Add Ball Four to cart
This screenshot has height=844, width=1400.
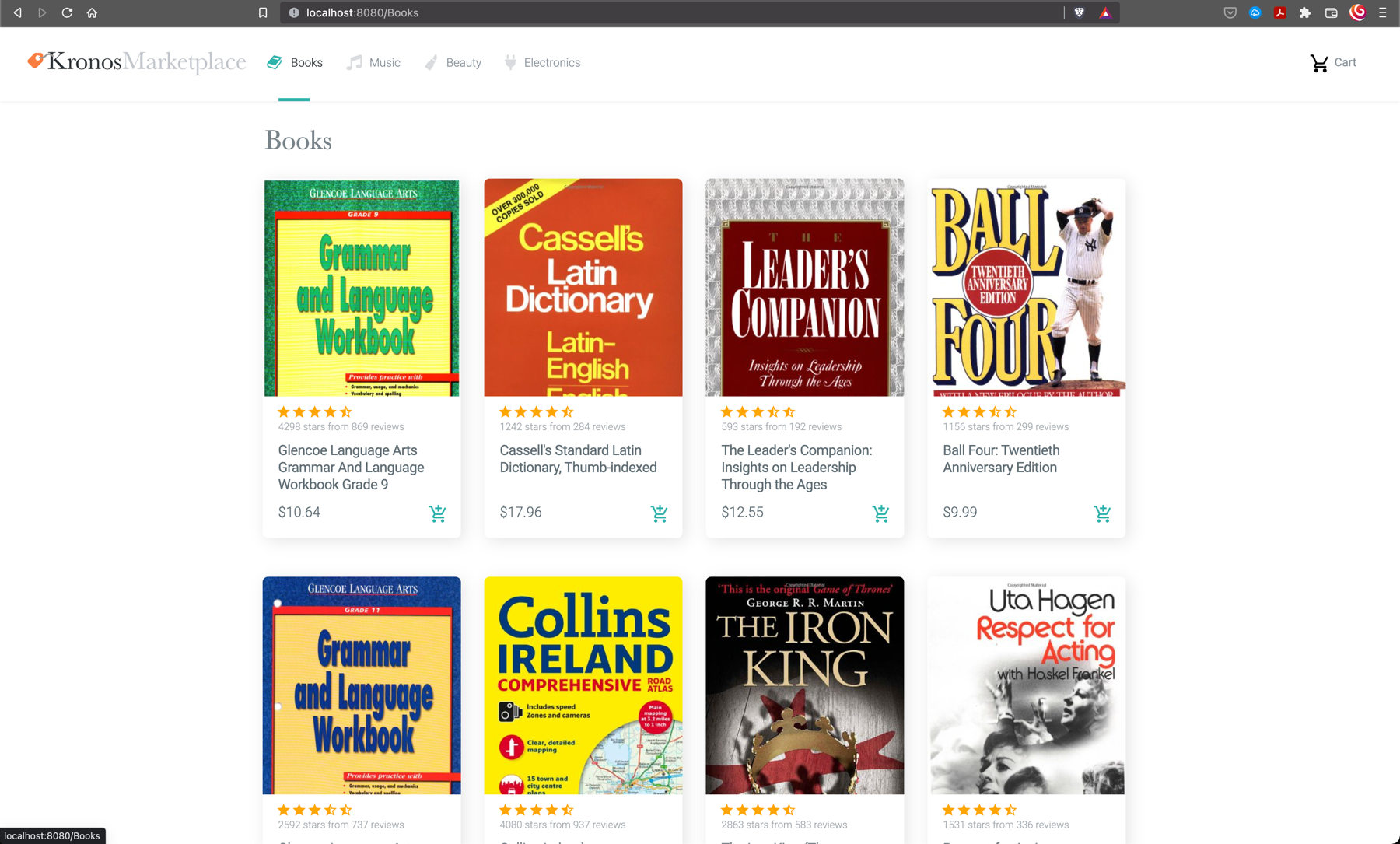(1103, 513)
